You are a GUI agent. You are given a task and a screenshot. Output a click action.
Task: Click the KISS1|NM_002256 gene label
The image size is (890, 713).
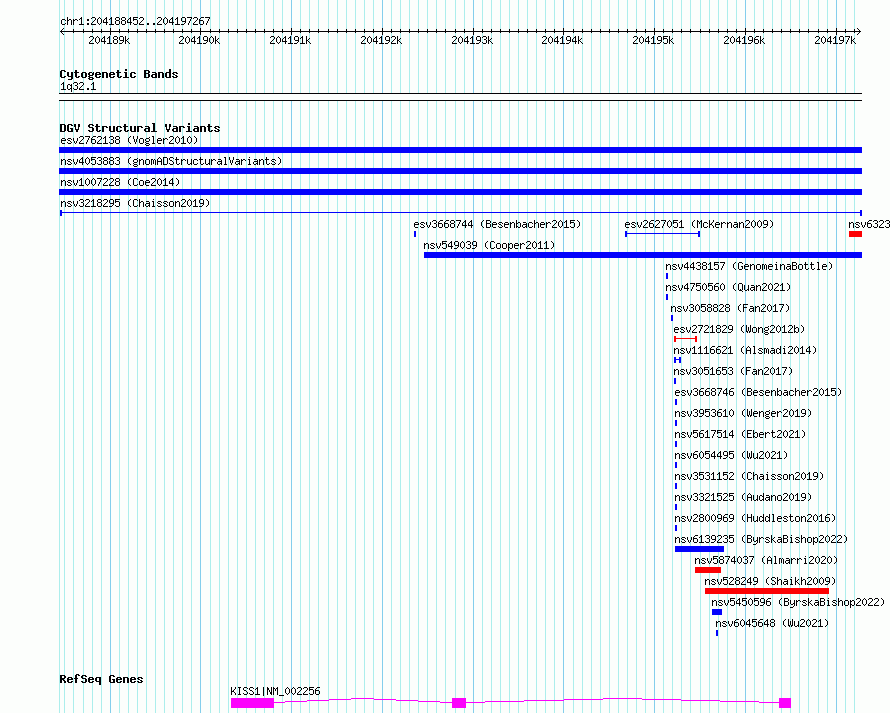click(x=275, y=691)
